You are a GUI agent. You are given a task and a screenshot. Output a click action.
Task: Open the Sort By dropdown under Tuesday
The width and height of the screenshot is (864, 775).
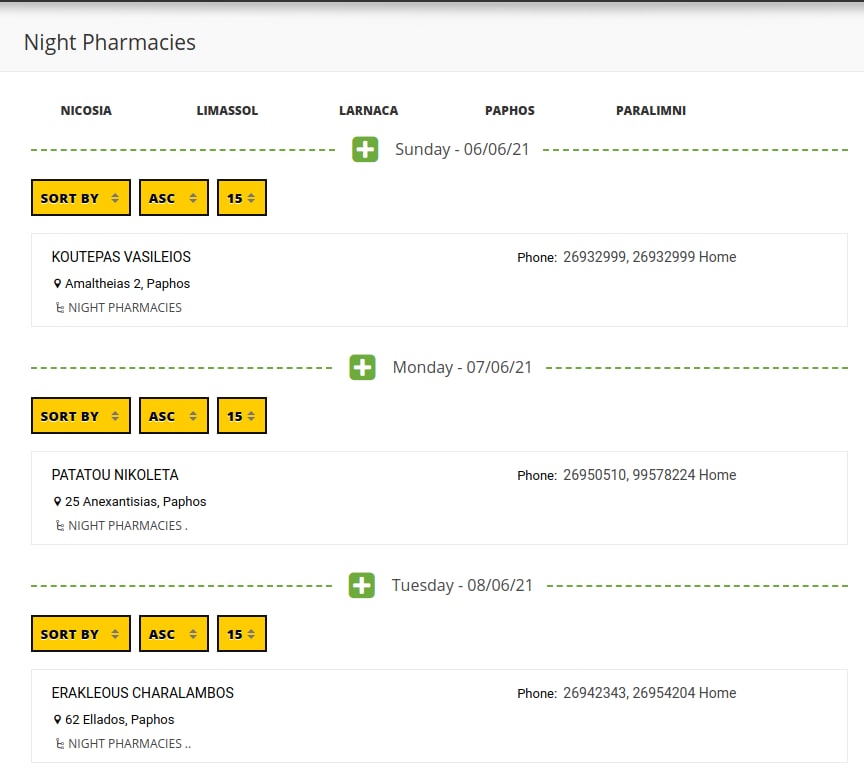click(81, 634)
